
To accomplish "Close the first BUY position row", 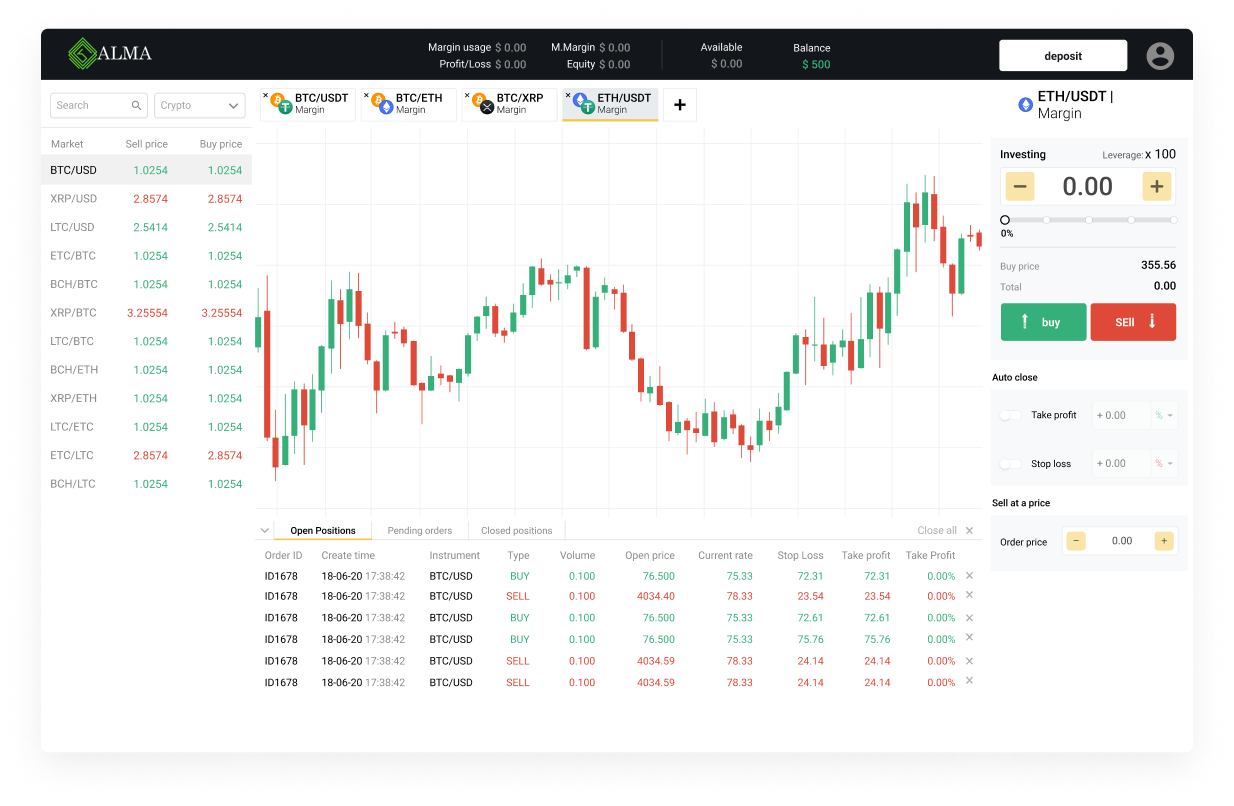I will [x=968, y=576].
